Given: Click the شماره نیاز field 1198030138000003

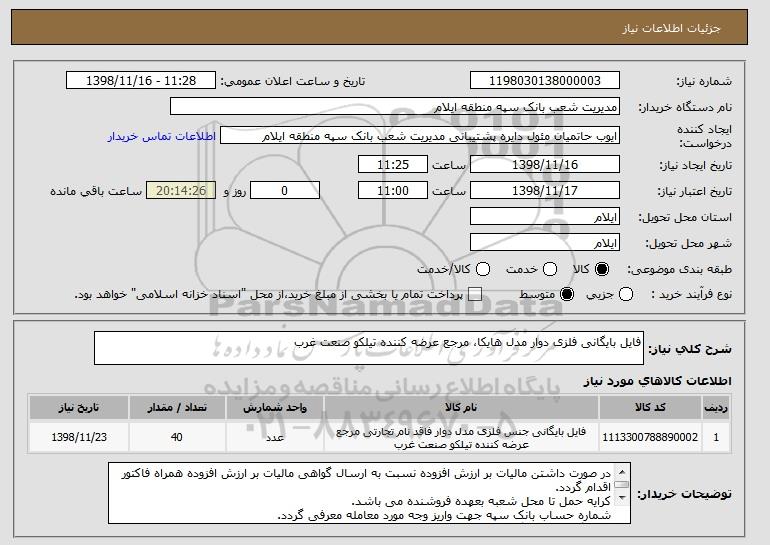Looking at the screenshot, I should tap(545, 81).
